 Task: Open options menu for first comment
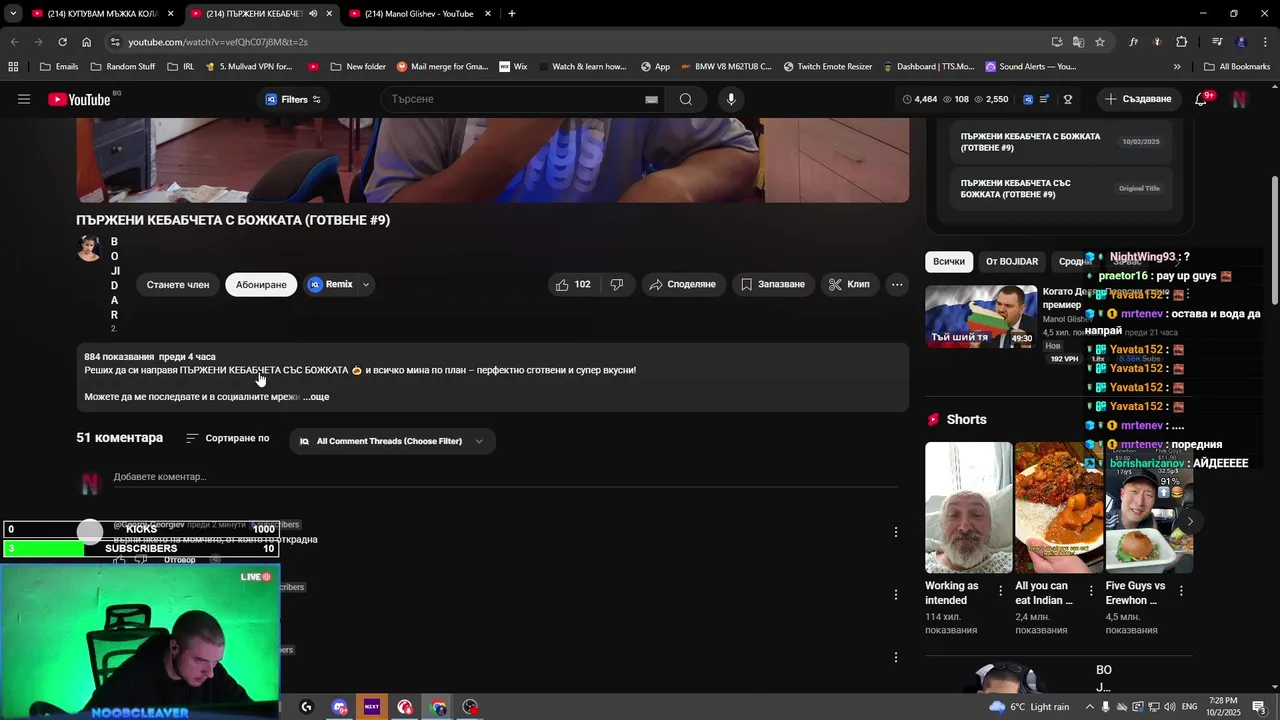(896, 532)
